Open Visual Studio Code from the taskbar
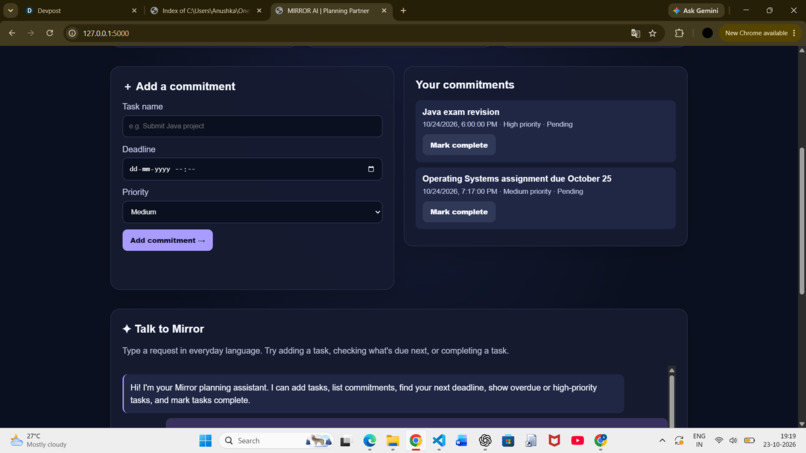The image size is (806, 453). click(x=439, y=441)
